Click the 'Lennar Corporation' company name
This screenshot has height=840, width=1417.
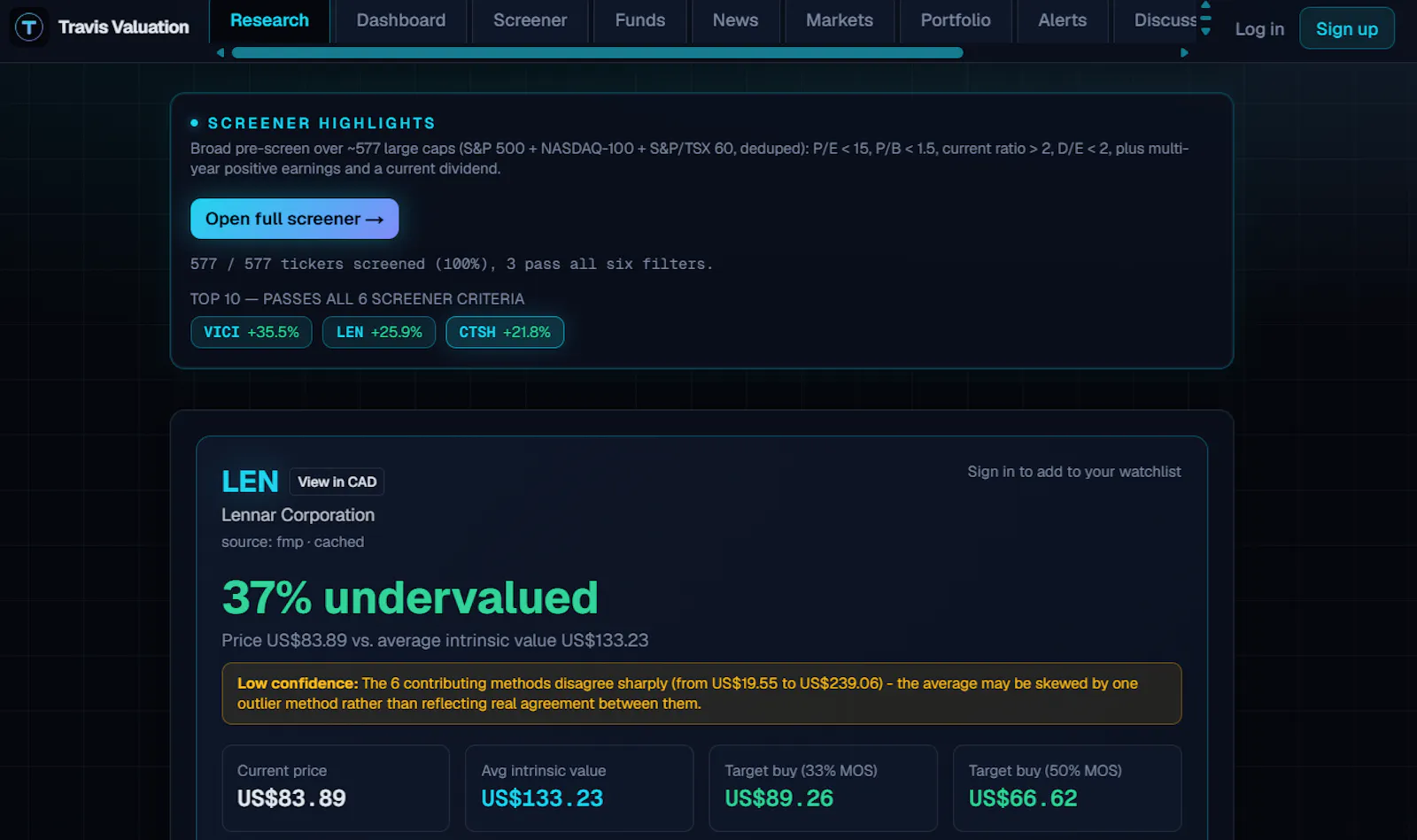point(298,515)
